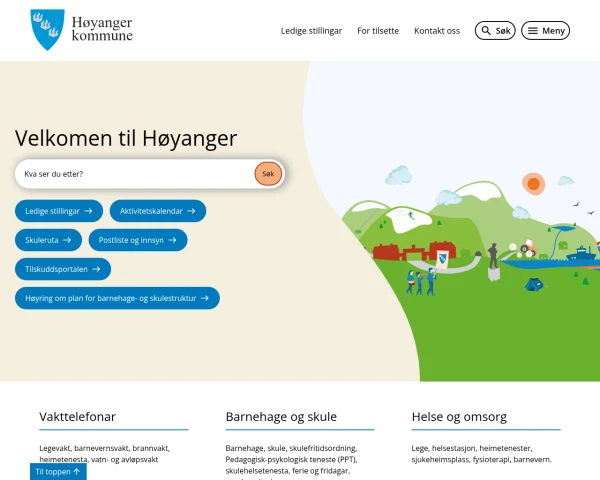Open Kontakt oss in the header
Image resolution: width=600 pixels, height=480 pixels.
[x=437, y=31]
